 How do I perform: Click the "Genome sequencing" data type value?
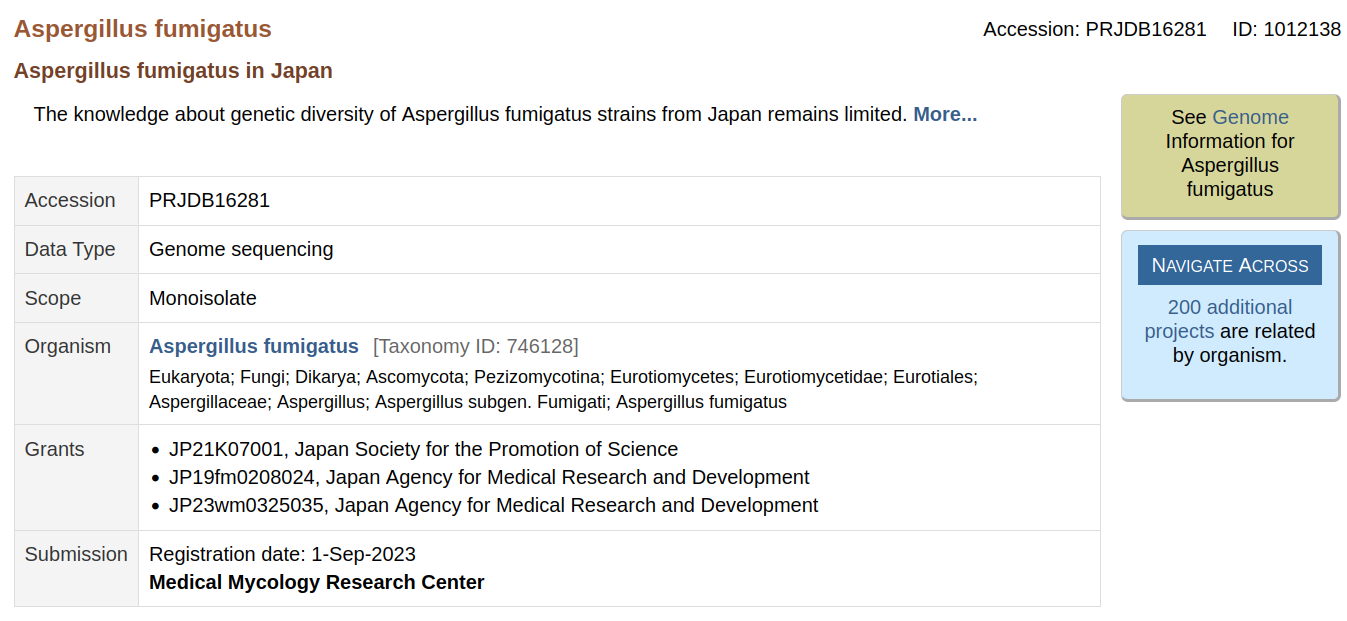tap(241, 250)
